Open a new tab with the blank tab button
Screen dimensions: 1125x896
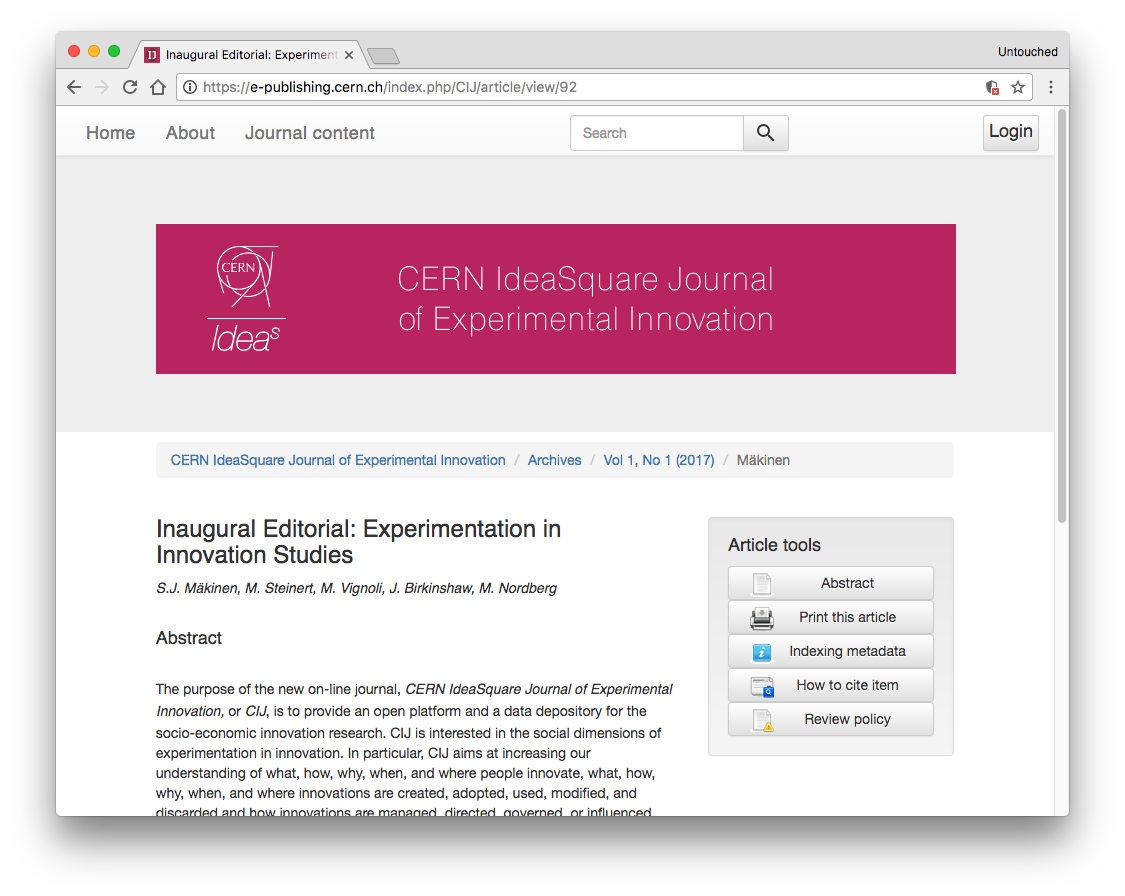click(x=382, y=55)
